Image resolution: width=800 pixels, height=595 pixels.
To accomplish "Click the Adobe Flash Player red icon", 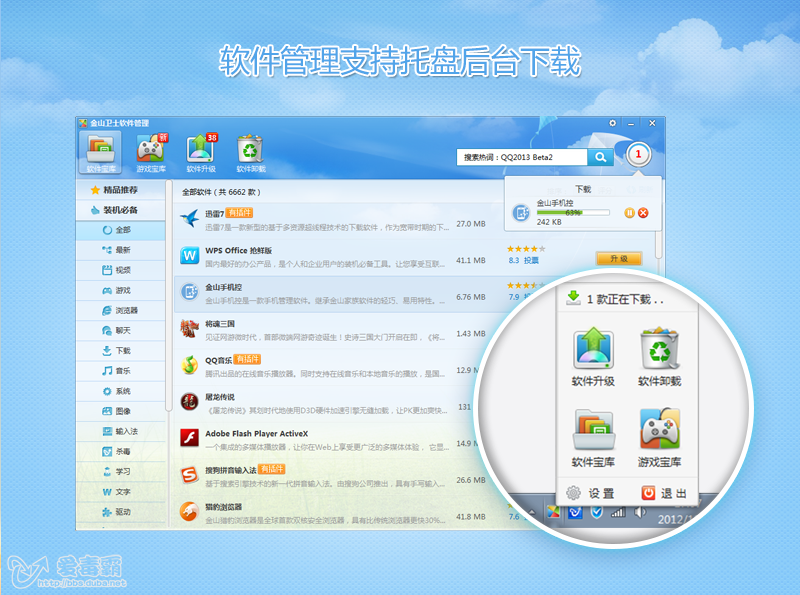I will click(189, 438).
